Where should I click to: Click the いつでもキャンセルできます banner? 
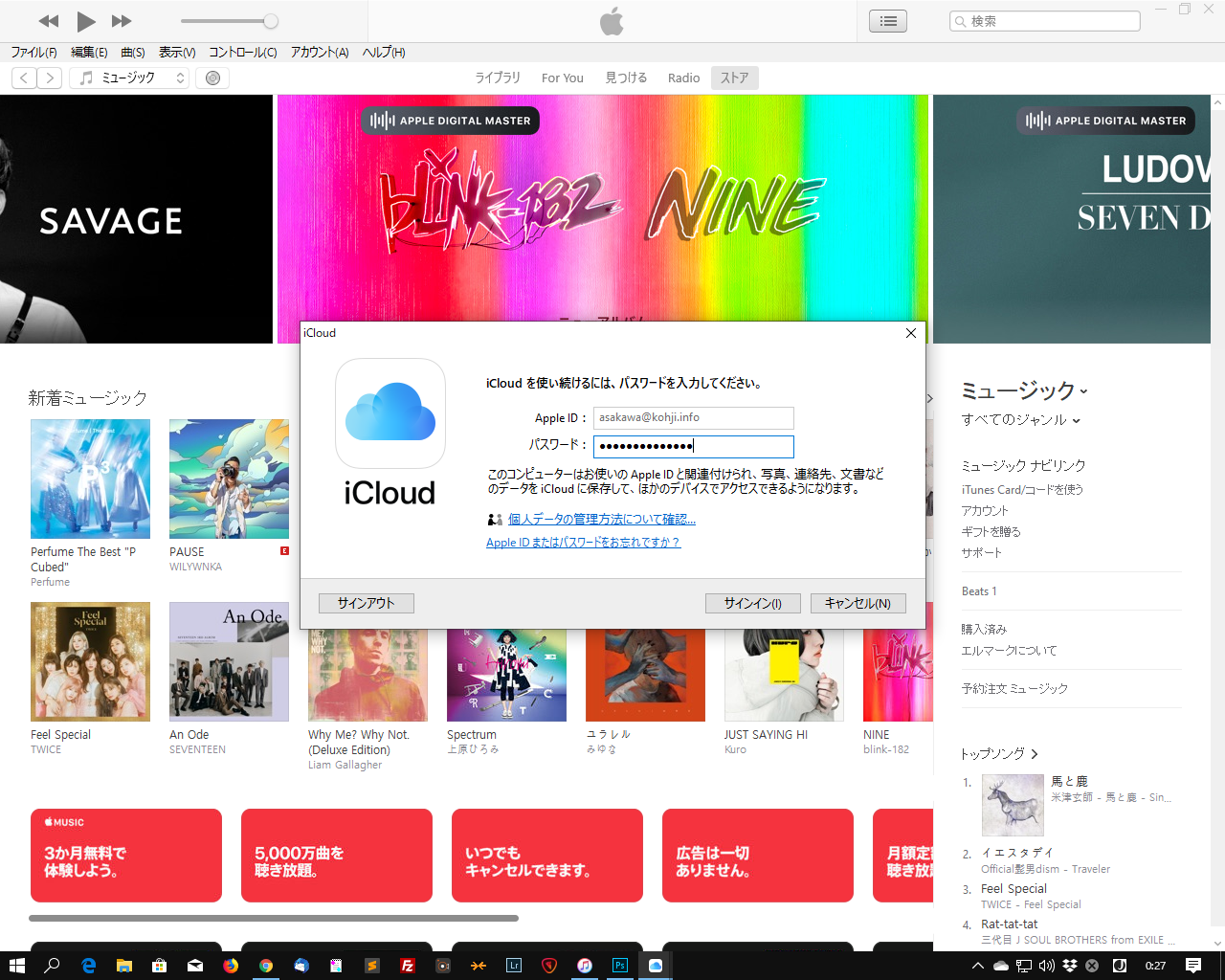tap(547, 856)
